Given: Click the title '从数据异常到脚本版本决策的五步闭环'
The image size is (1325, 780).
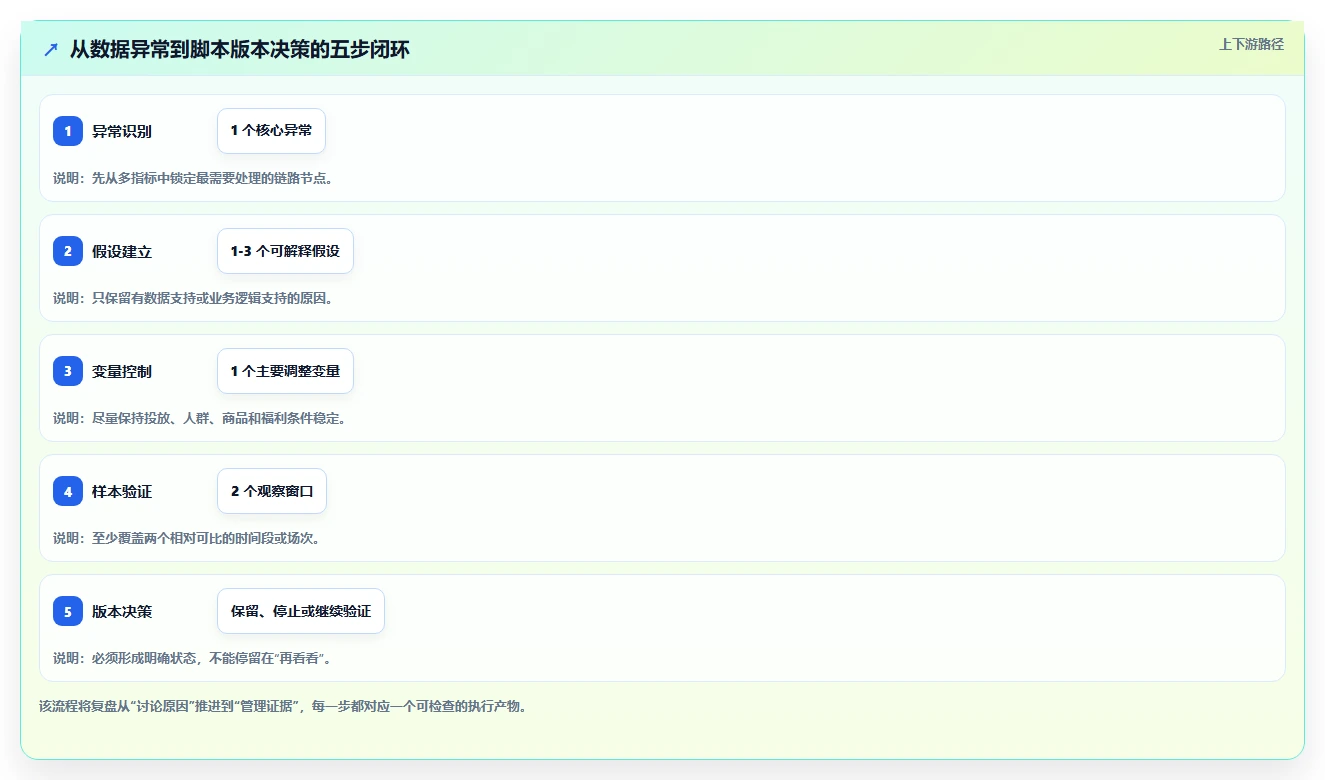Looking at the screenshot, I should (239, 49).
